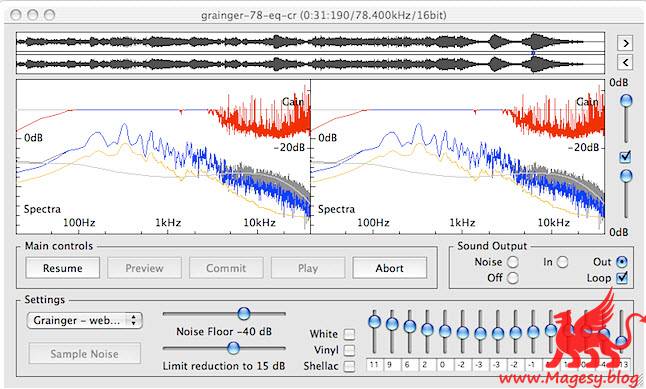Click Abort to cancel processing
The width and height of the screenshot is (646, 389).
click(389, 268)
